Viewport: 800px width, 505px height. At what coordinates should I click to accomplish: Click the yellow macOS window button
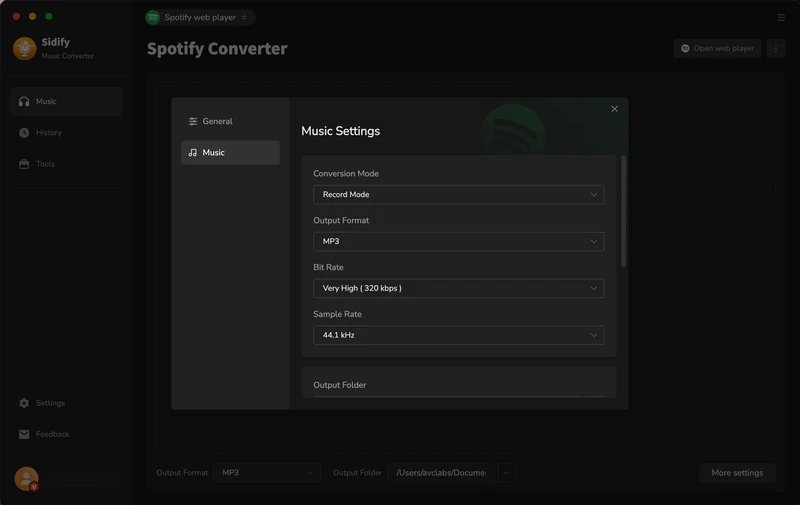pos(32,16)
